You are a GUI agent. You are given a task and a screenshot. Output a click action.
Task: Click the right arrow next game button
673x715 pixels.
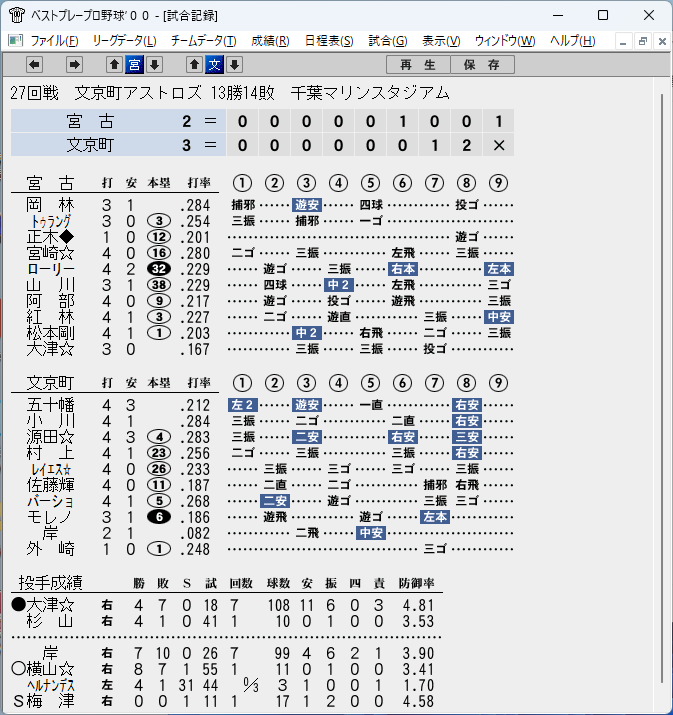point(74,65)
